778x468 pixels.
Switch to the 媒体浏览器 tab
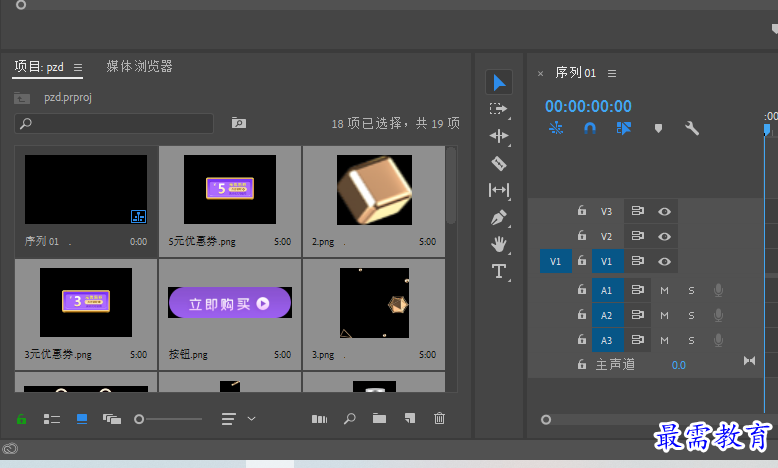tap(139, 67)
